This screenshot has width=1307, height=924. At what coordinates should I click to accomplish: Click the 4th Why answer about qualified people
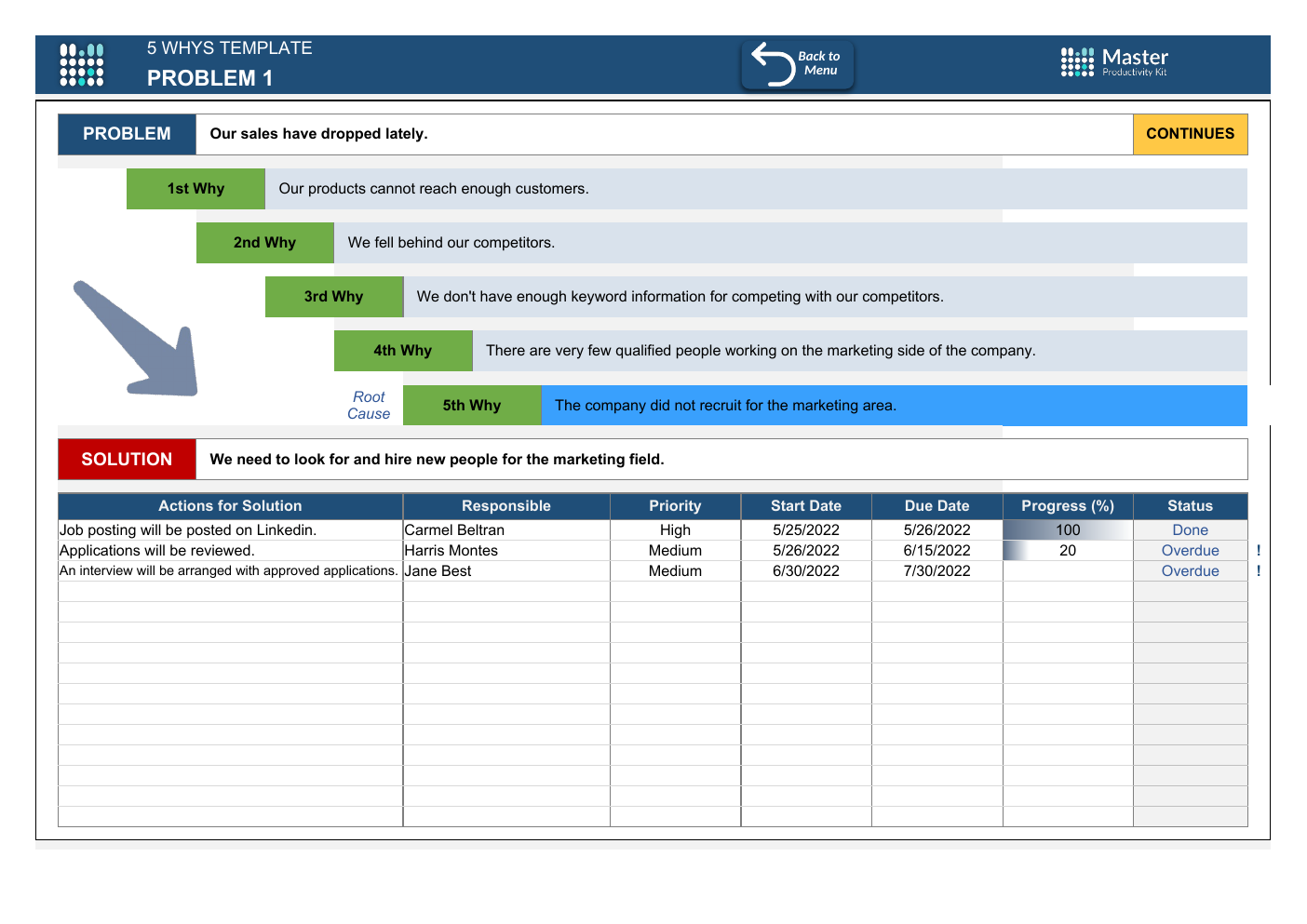[859, 351]
